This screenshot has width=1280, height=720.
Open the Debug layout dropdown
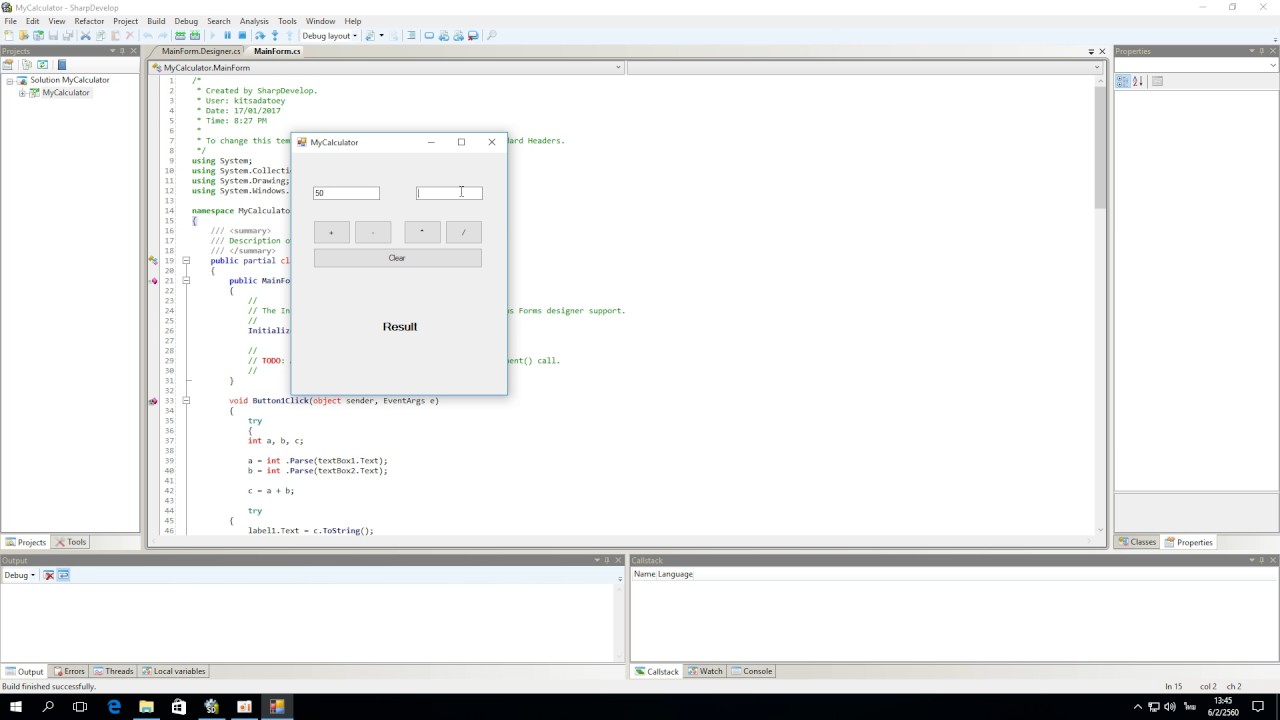coord(329,35)
